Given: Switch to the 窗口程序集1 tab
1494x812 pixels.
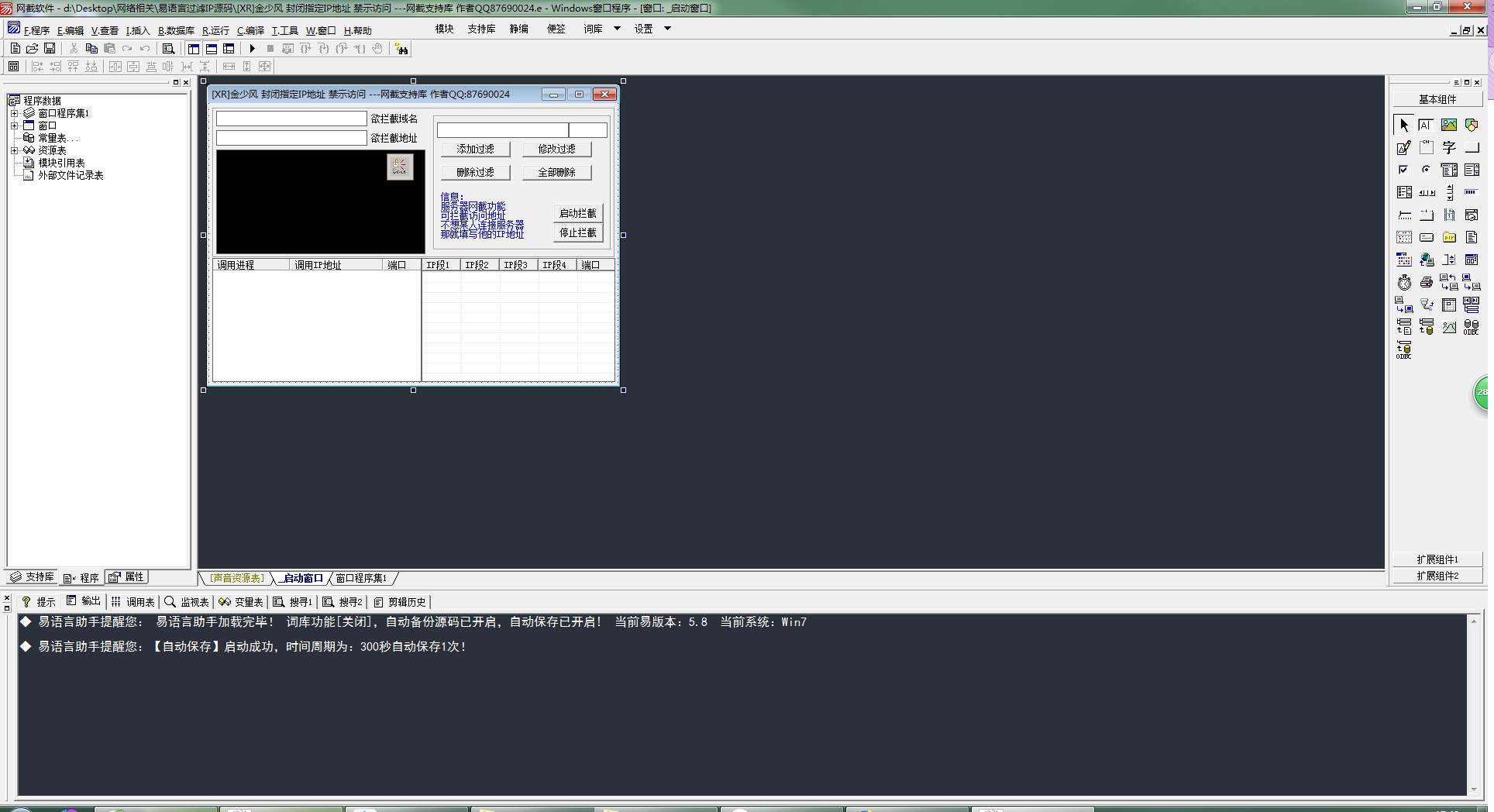Looking at the screenshot, I should [x=361, y=578].
